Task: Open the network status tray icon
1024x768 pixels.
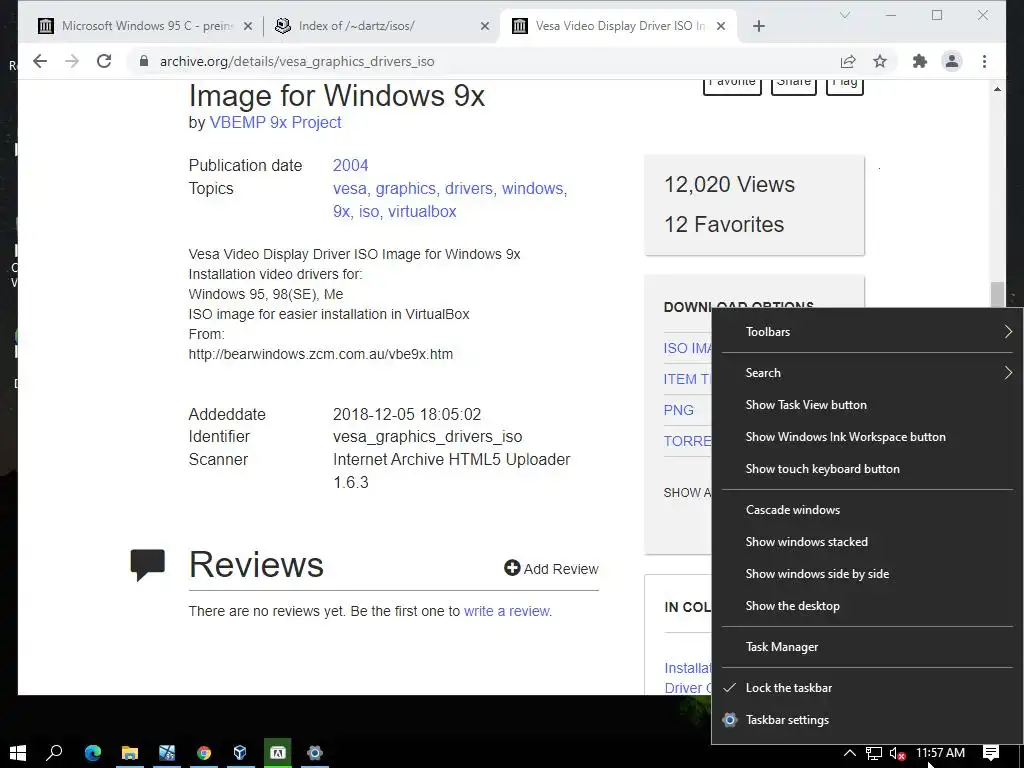Action: [874, 753]
